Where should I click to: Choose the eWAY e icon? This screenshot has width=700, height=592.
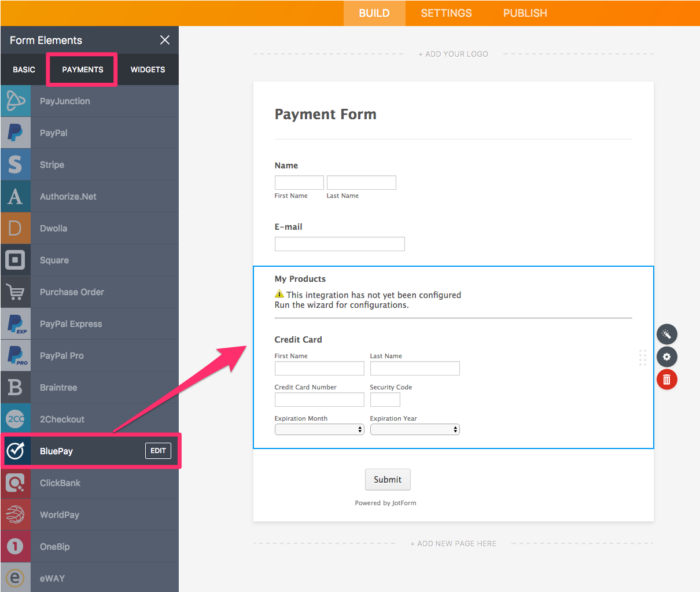pos(16,578)
